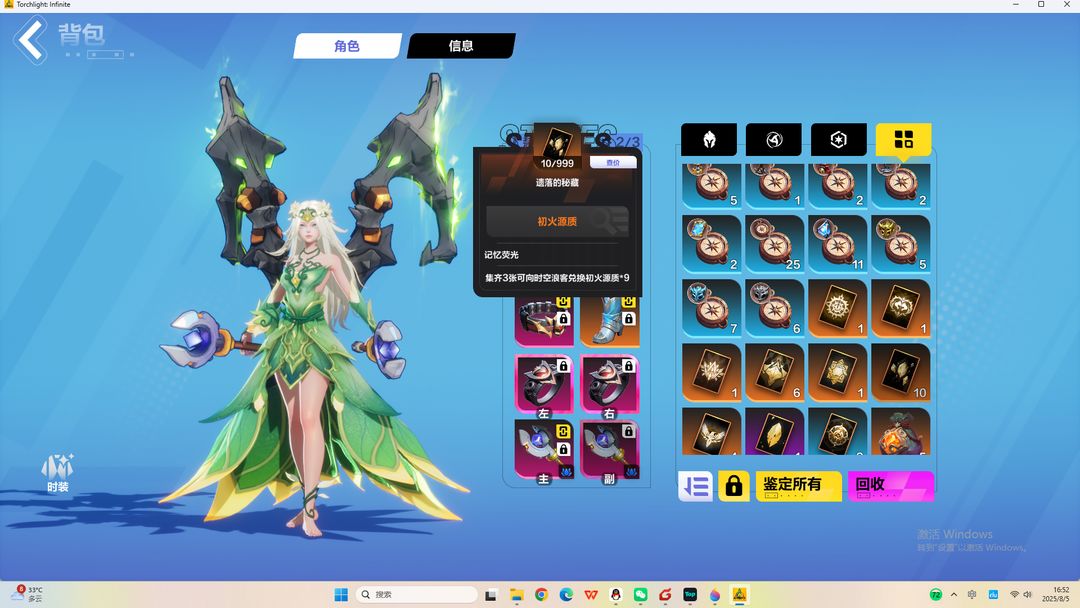Select the equipped boots slot
This screenshot has height=608, width=1080.
[x=610, y=322]
